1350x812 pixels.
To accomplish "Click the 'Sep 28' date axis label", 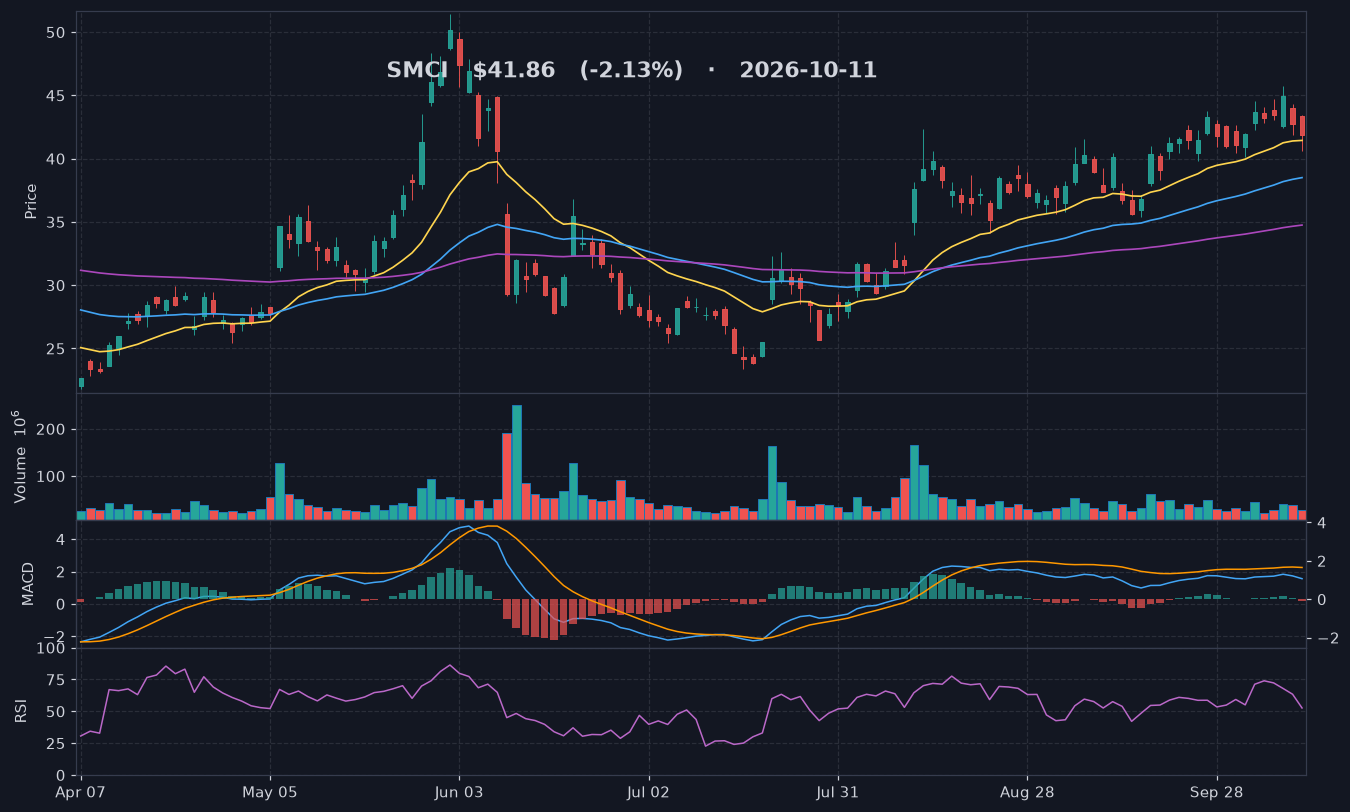I will coord(1217,792).
